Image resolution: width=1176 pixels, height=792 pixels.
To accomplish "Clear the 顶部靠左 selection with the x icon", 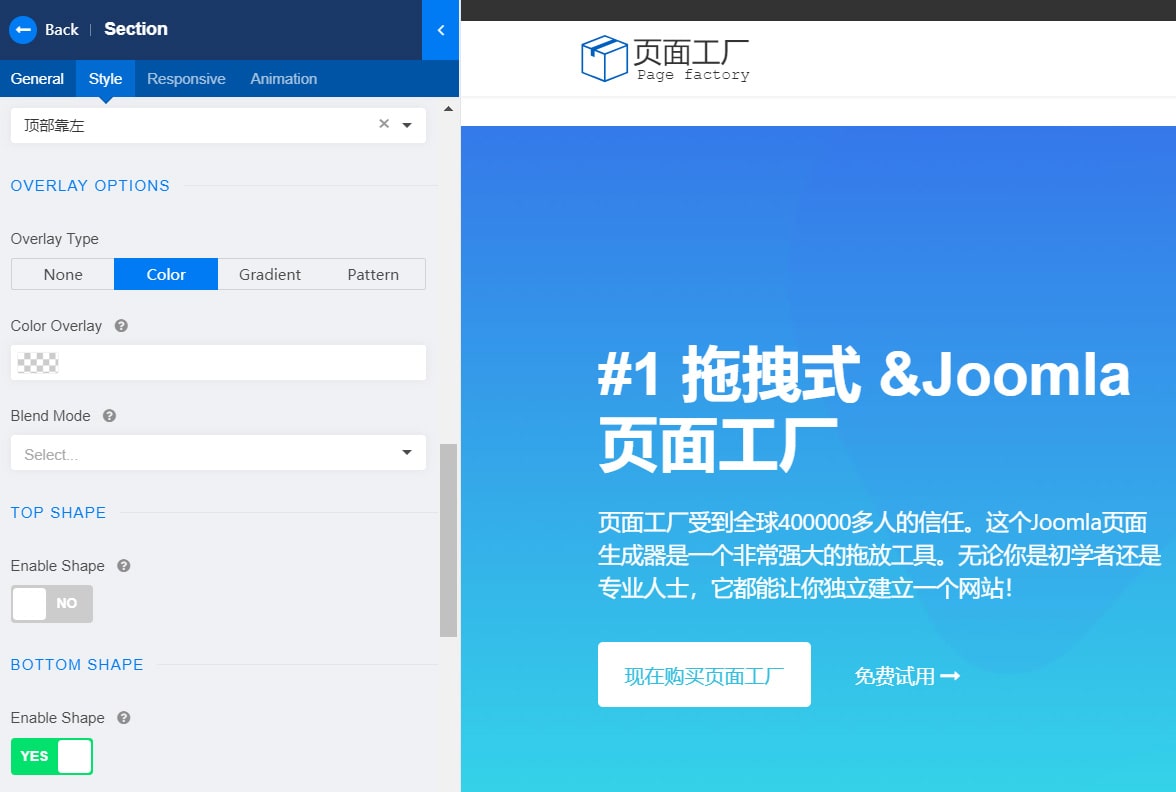I will click(x=384, y=124).
